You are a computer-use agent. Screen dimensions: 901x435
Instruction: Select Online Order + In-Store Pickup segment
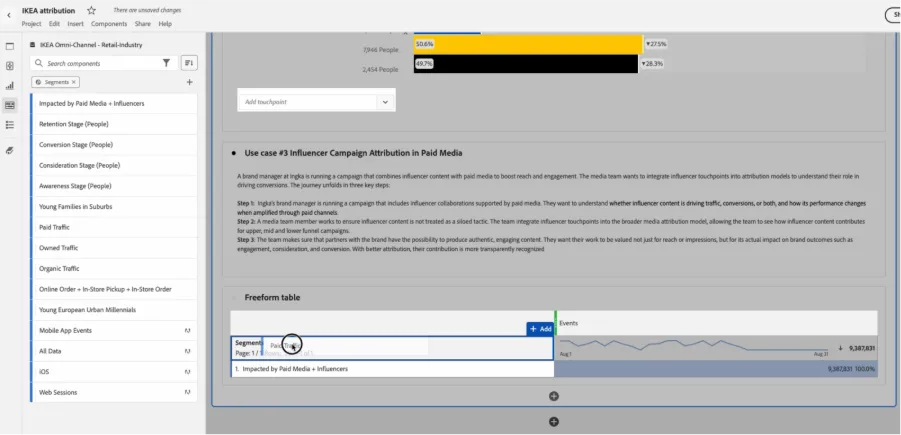(114, 290)
